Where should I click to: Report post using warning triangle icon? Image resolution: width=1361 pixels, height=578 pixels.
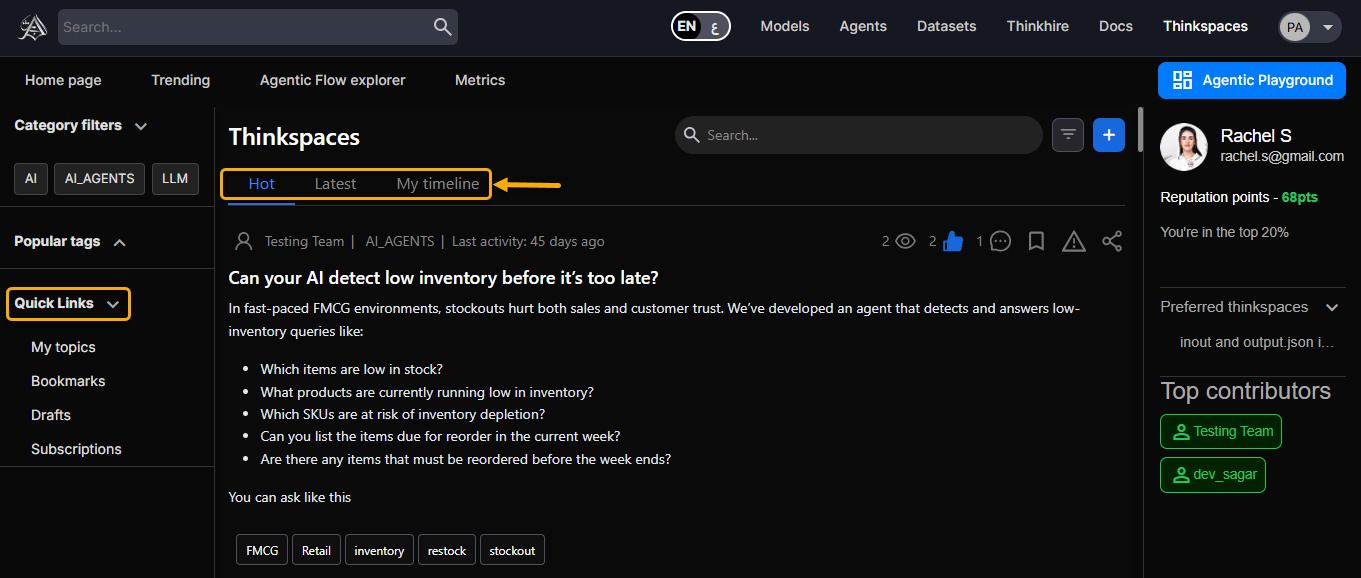coord(1073,241)
